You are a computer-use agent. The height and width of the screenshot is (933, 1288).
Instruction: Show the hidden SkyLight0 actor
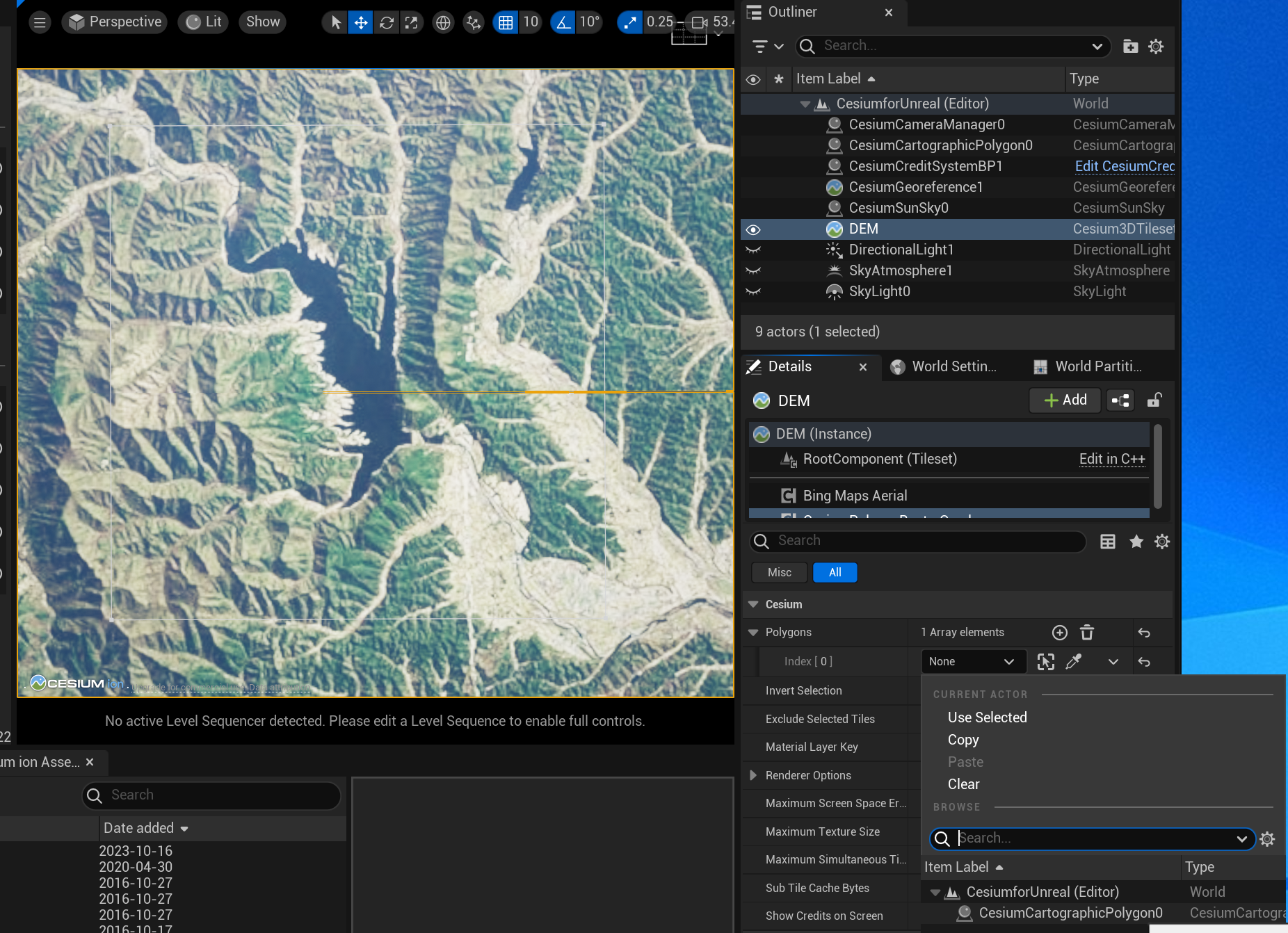coord(753,292)
